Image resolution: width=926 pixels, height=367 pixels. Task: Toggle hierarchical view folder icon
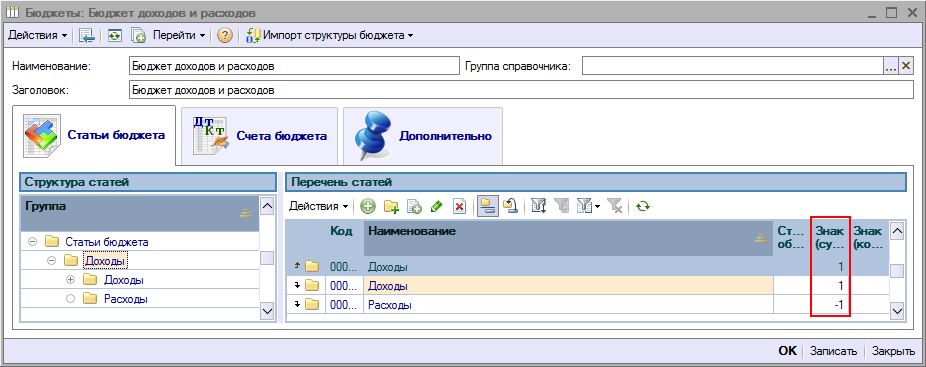[487, 206]
